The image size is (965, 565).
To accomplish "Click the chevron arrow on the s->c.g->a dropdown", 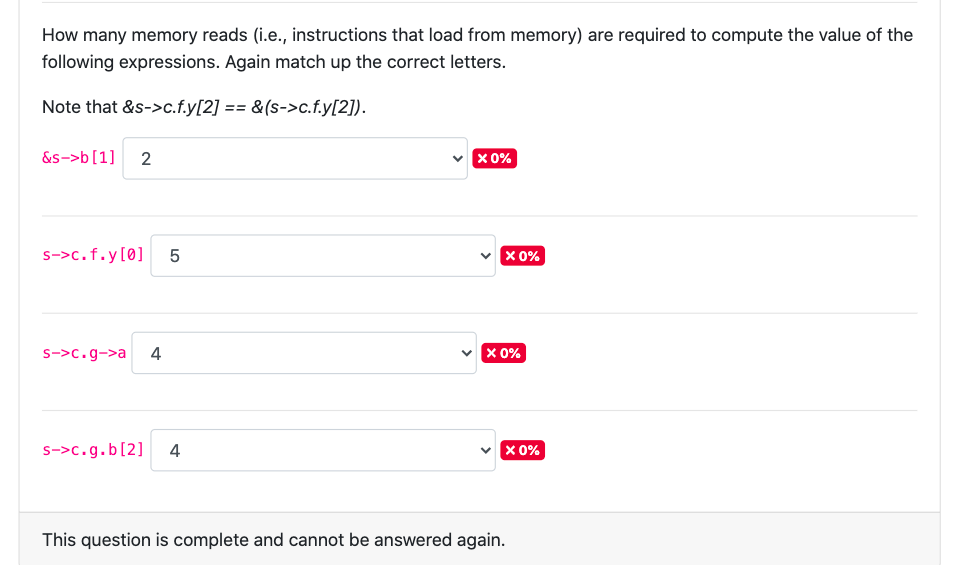I will (466, 353).
